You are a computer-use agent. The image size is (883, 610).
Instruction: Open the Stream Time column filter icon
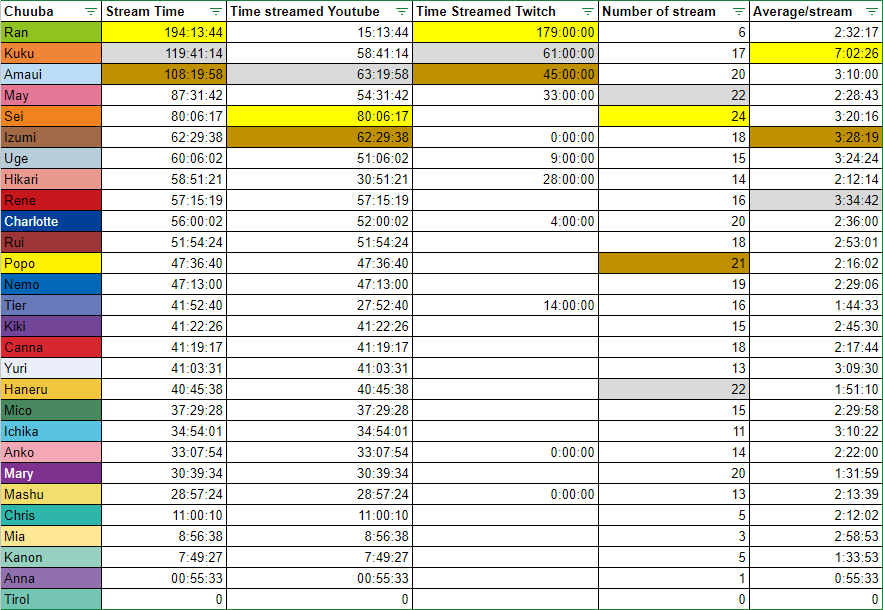pyautogui.click(x=215, y=11)
